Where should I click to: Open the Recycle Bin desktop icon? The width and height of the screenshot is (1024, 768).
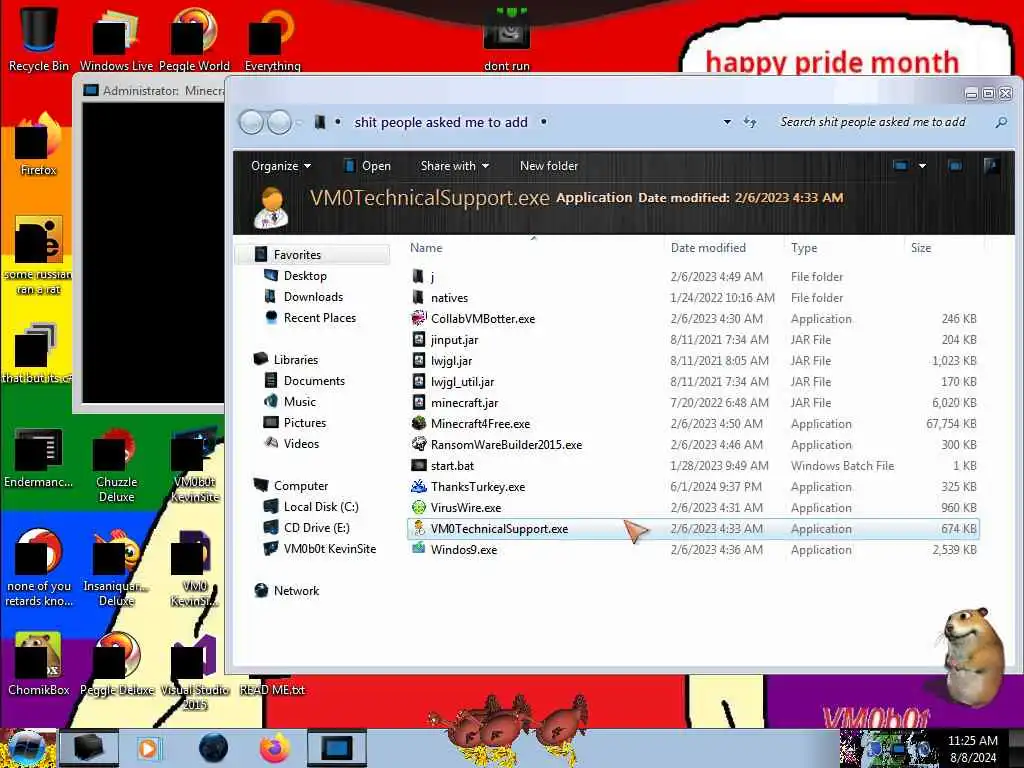pyautogui.click(x=38, y=37)
